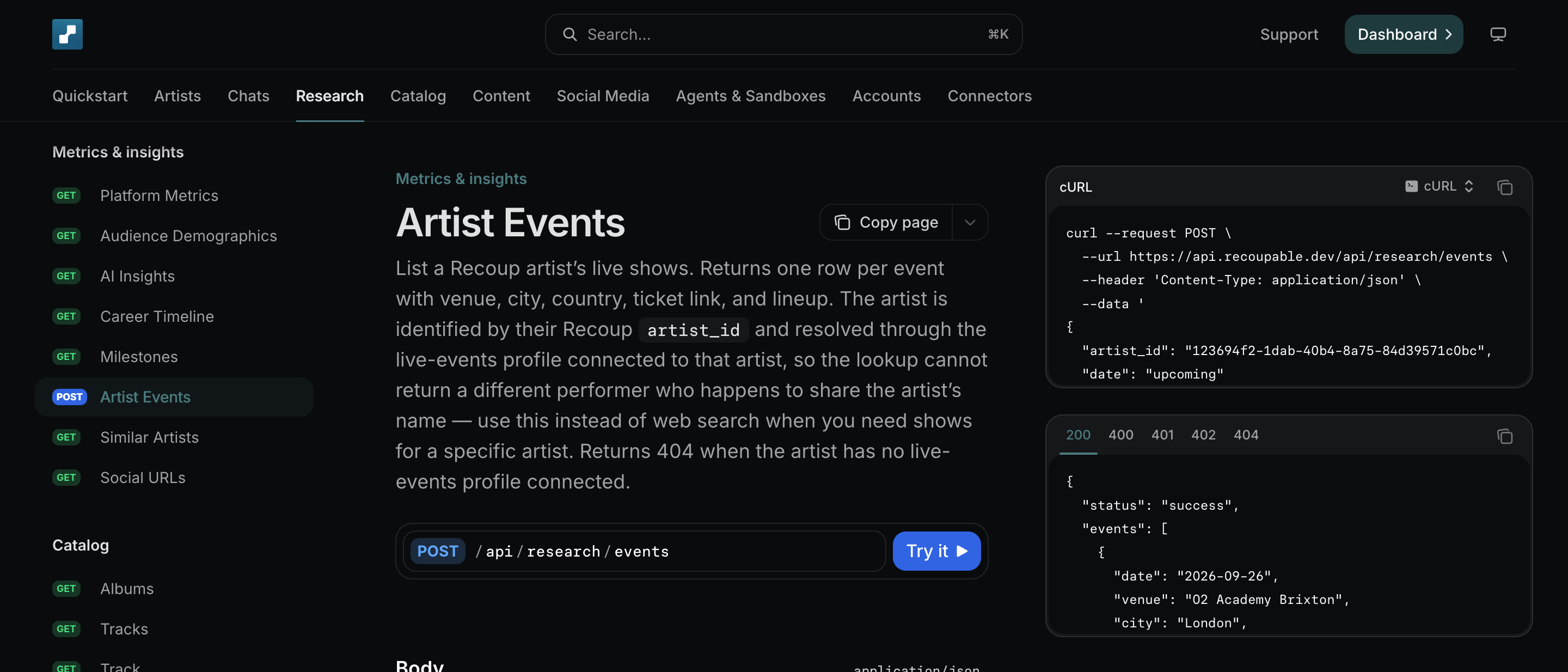Click the "date": "upcoming" line in request

1152,374
